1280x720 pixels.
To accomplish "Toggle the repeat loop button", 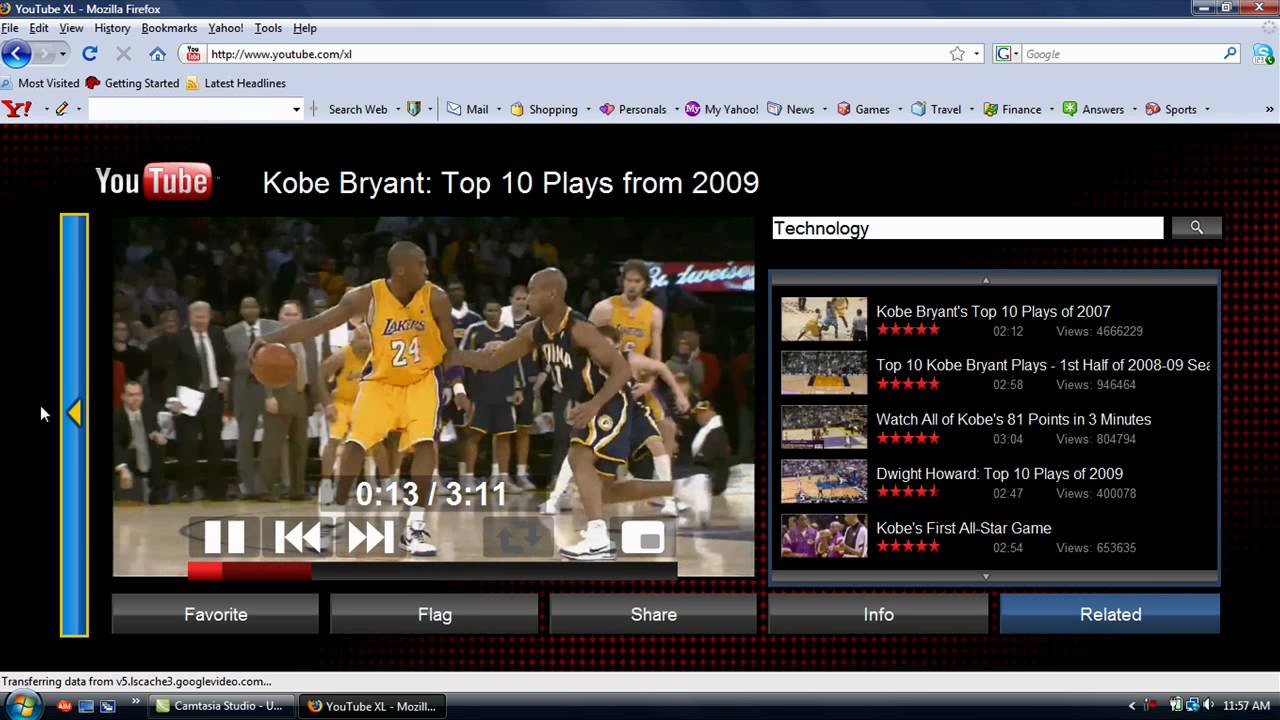I will (x=518, y=537).
